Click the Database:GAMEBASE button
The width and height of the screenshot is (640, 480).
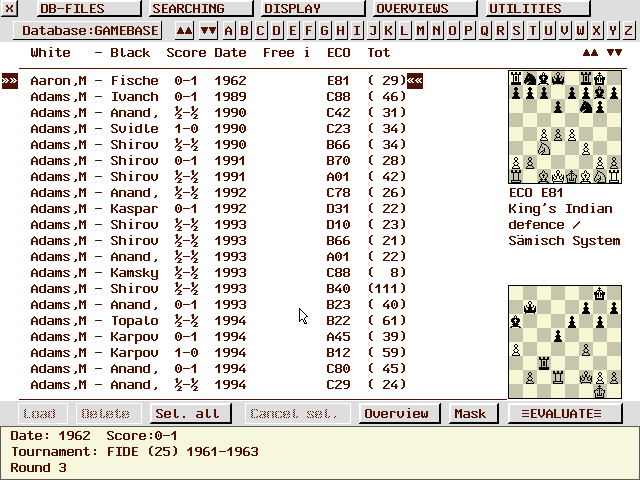(x=87, y=31)
